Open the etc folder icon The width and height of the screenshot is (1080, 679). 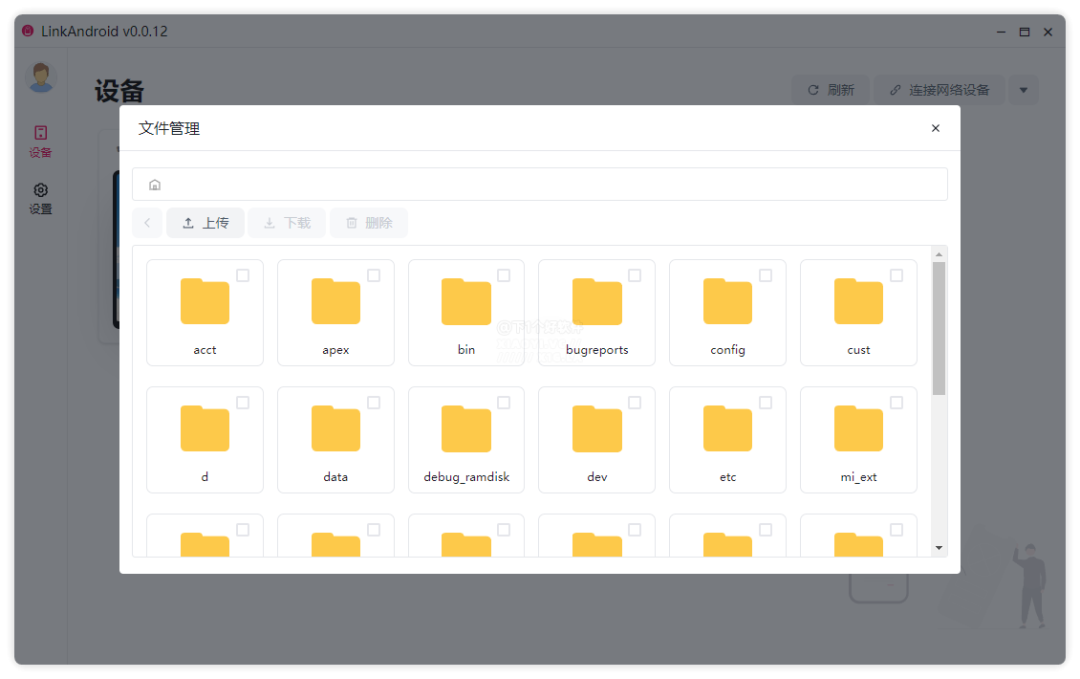click(727, 428)
